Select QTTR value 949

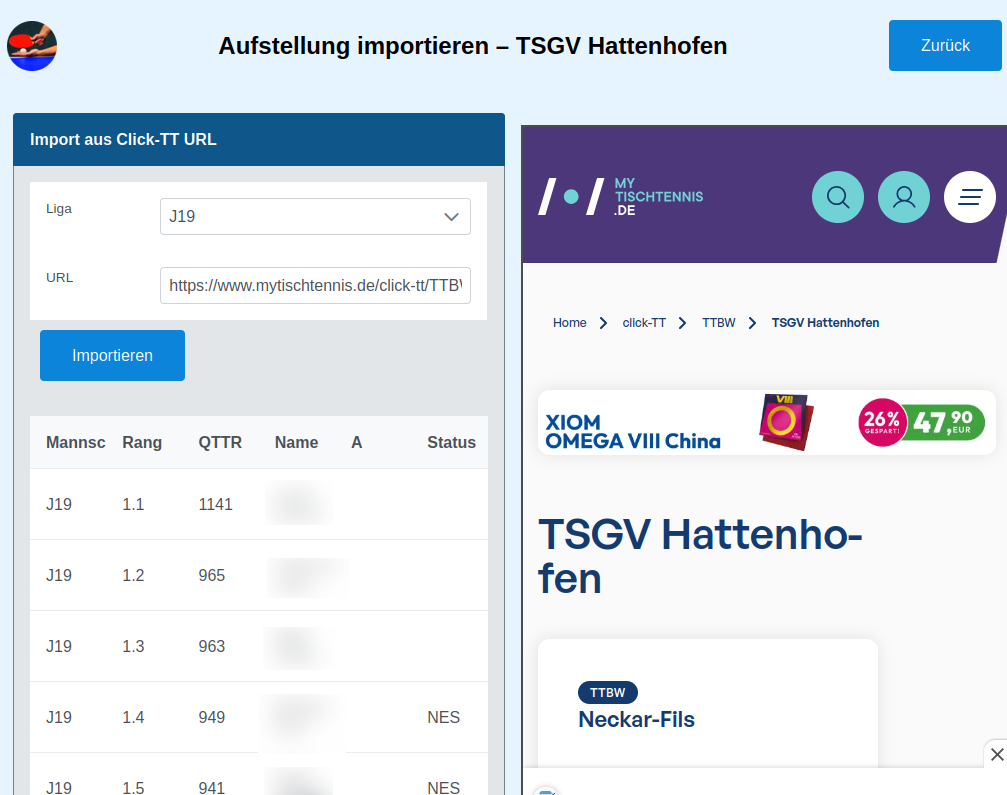[211, 717]
